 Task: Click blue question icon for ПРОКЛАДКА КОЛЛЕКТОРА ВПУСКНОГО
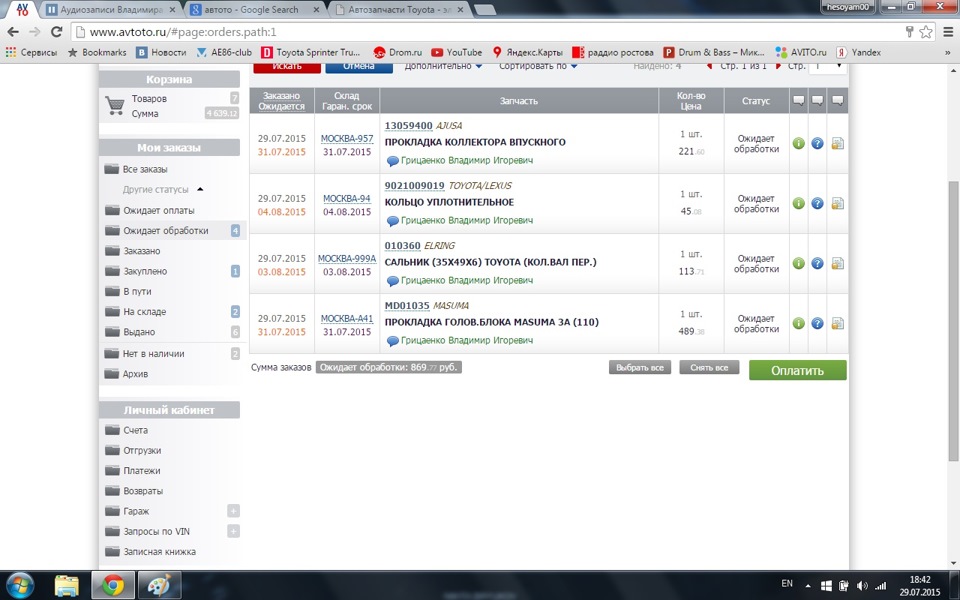817,143
